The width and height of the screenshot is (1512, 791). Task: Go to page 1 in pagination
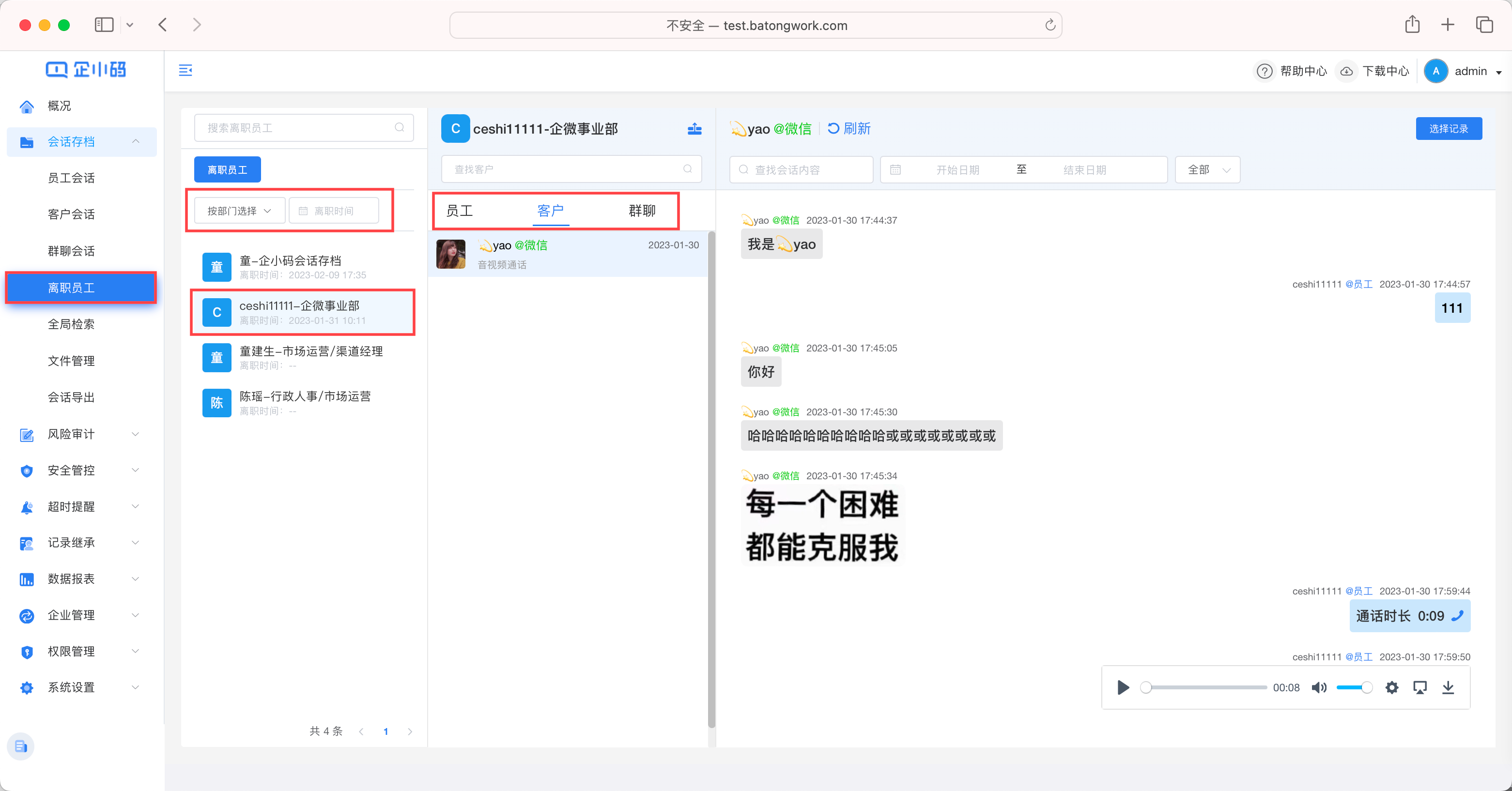click(386, 731)
